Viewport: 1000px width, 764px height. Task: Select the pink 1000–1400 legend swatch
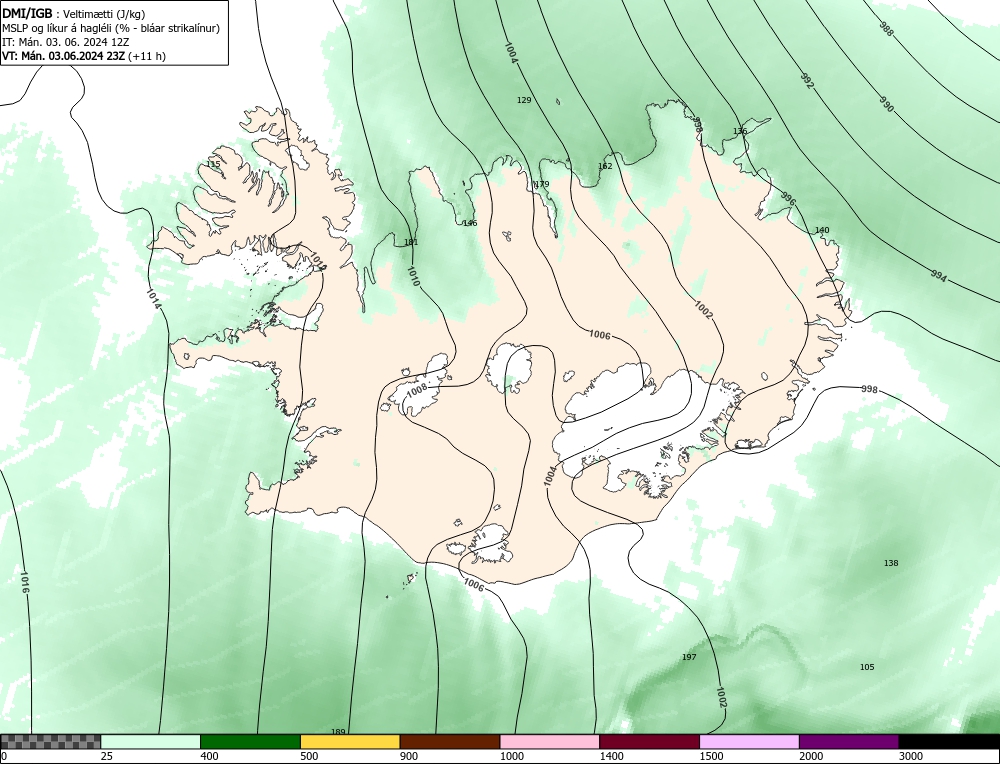pyautogui.click(x=550, y=741)
